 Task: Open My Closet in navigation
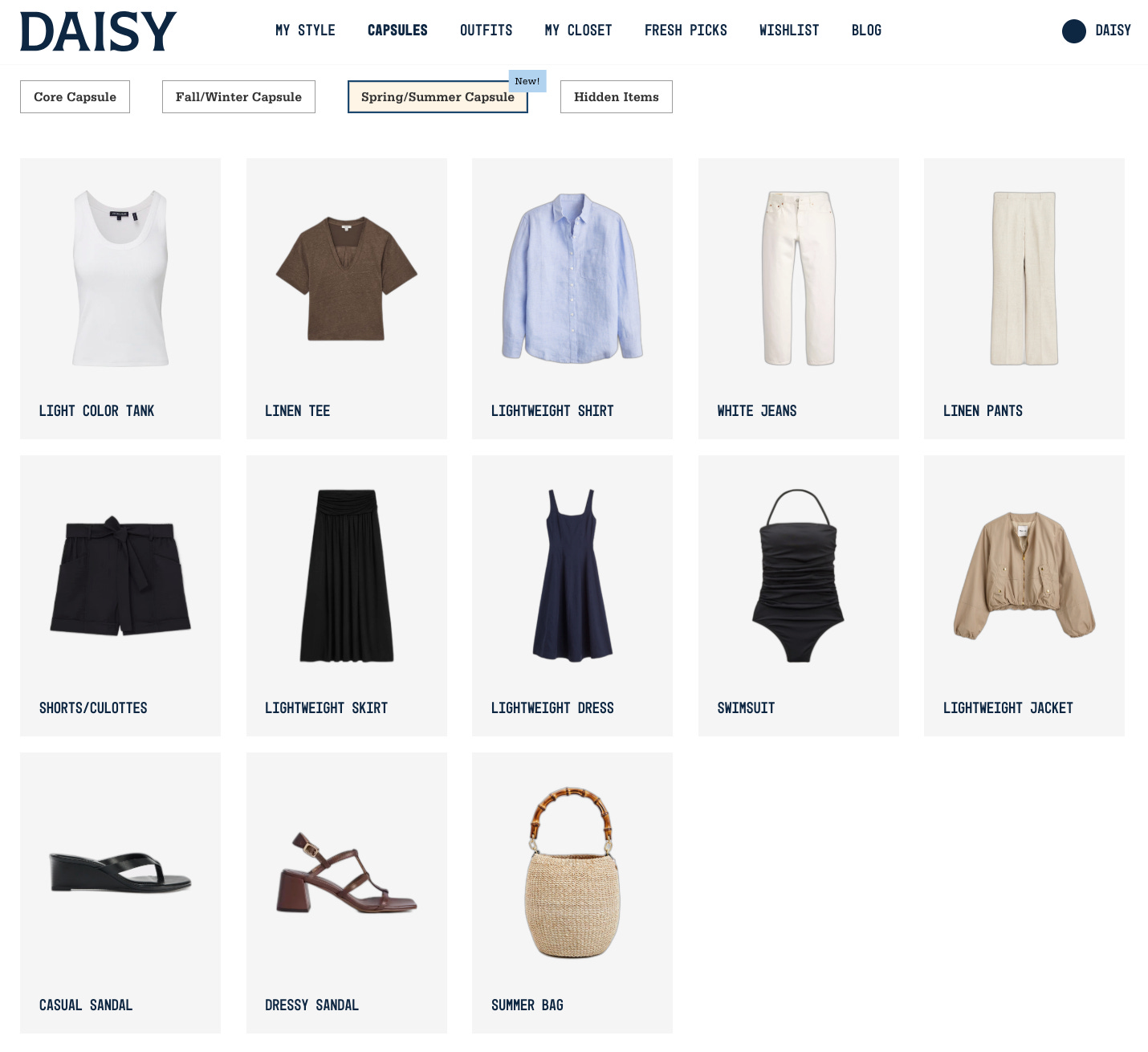pyautogui.click(x=578, y=31)
